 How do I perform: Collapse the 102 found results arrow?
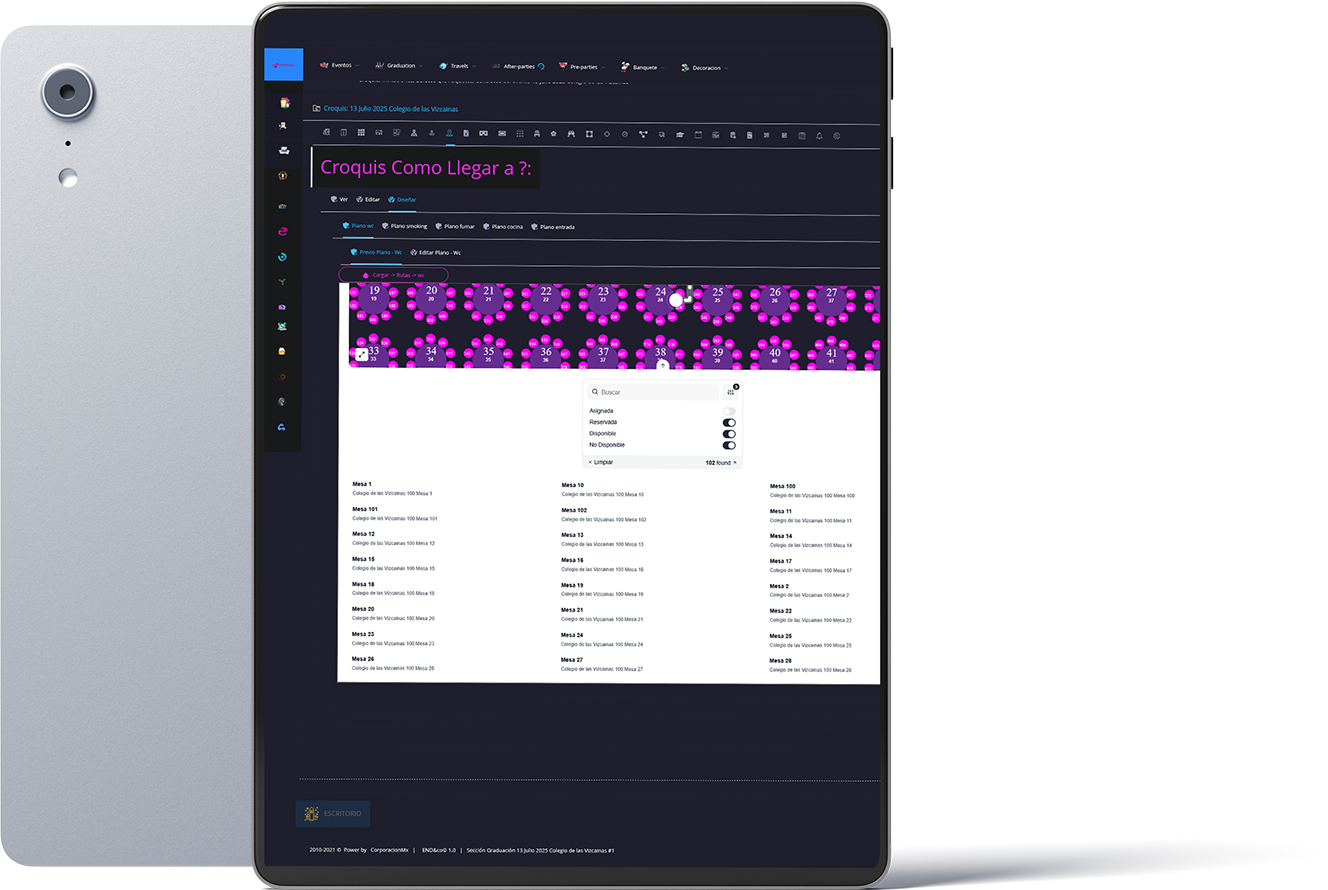click(x=735, y=463)
